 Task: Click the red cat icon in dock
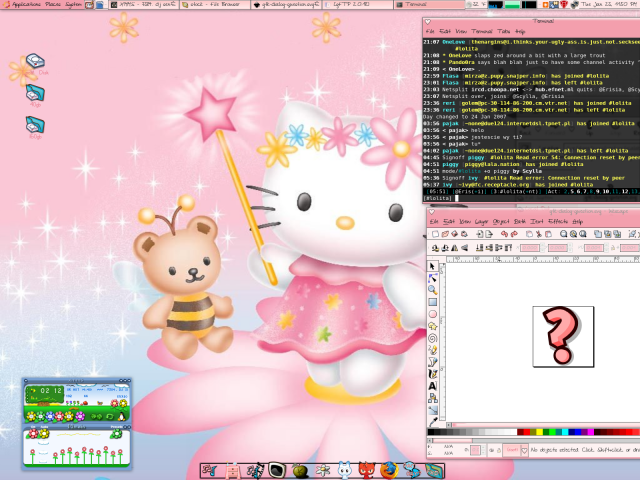[367, 470]
